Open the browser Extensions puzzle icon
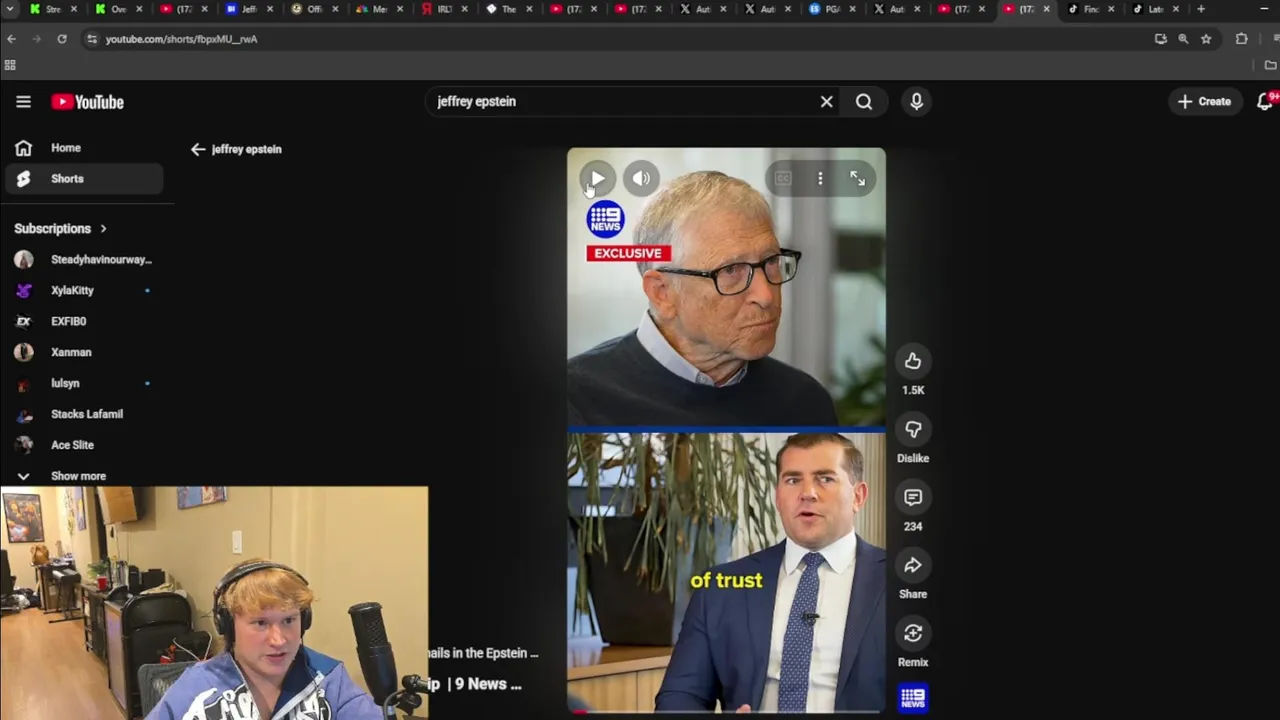1280x720 pixels. coord(1241,39)
